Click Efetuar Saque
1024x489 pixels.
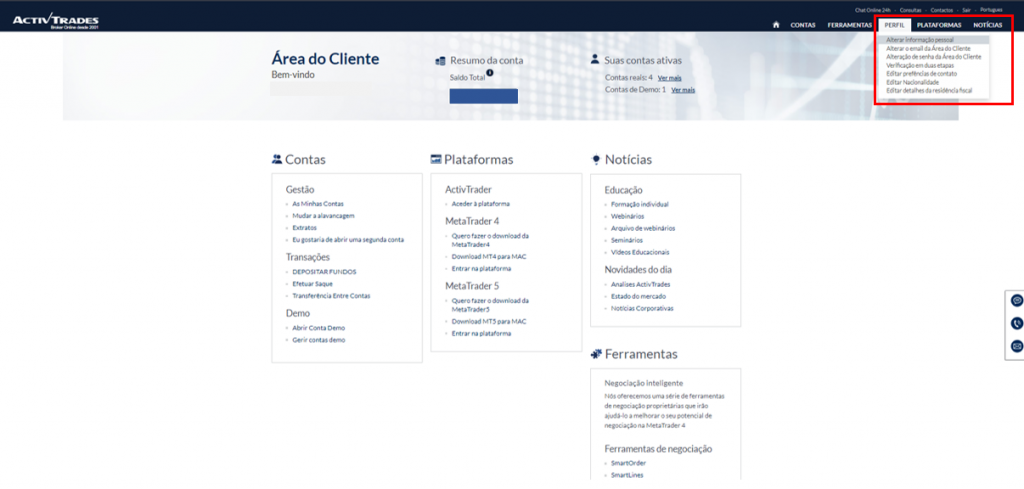click(x=312, y=284)
